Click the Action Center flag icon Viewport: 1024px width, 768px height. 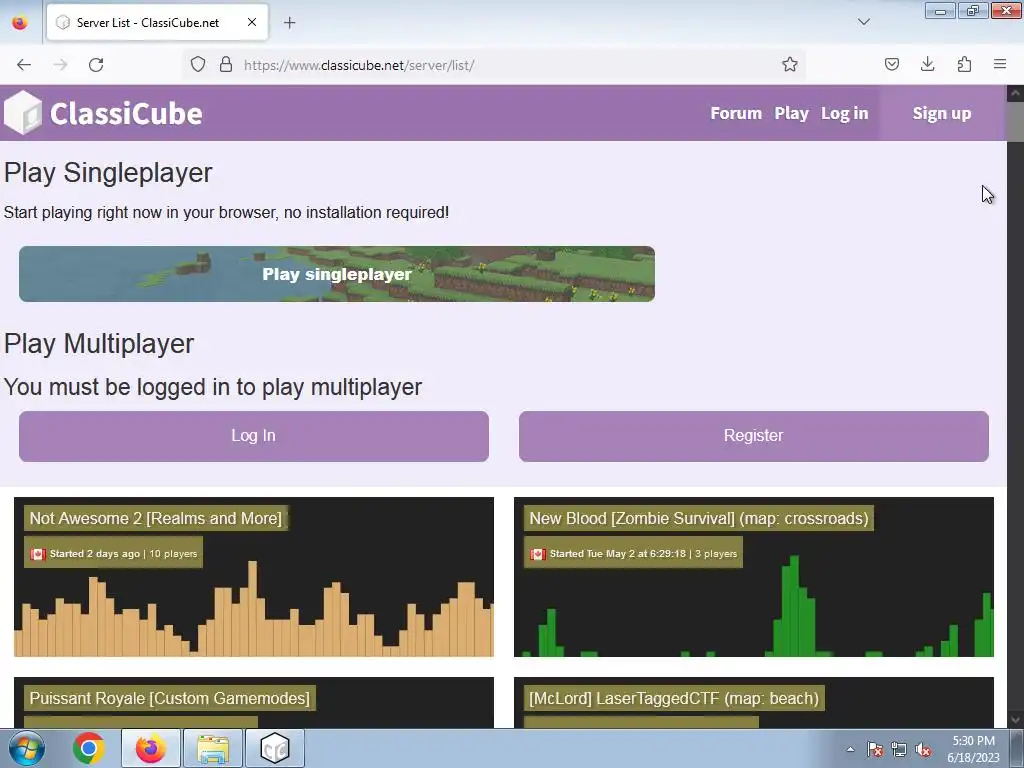pos(875,749)
